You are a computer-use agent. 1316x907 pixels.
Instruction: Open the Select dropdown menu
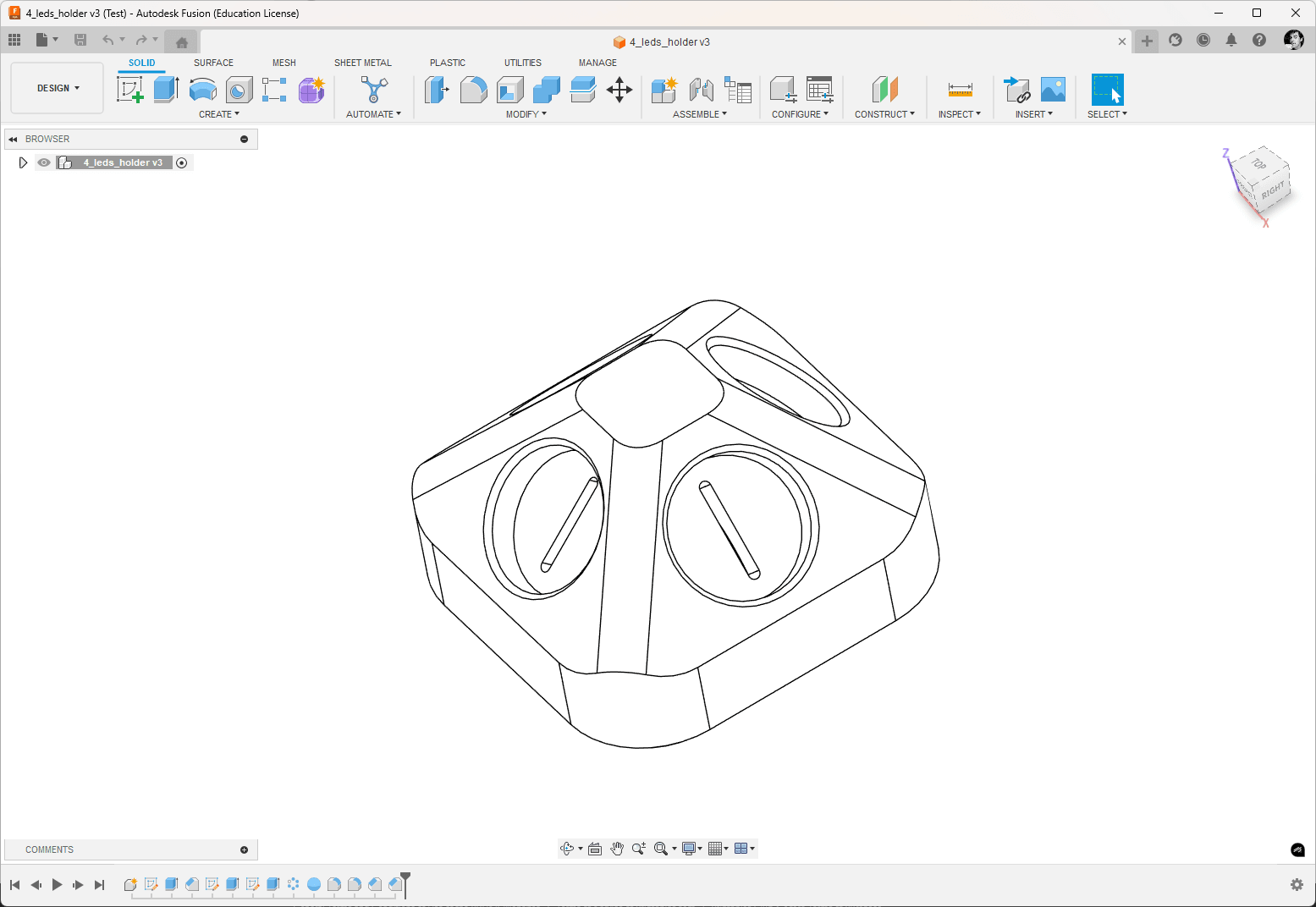[x=1107, y=114]
